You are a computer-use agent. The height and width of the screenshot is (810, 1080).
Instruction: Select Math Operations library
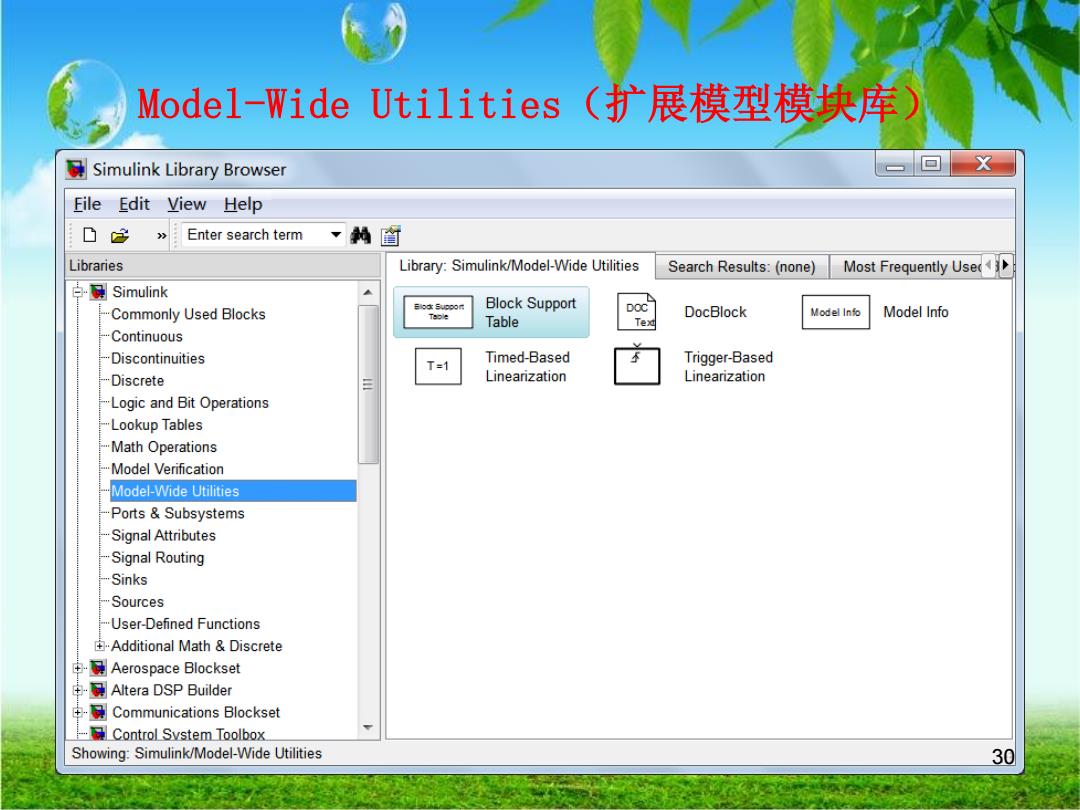click(x=164, y=447)
